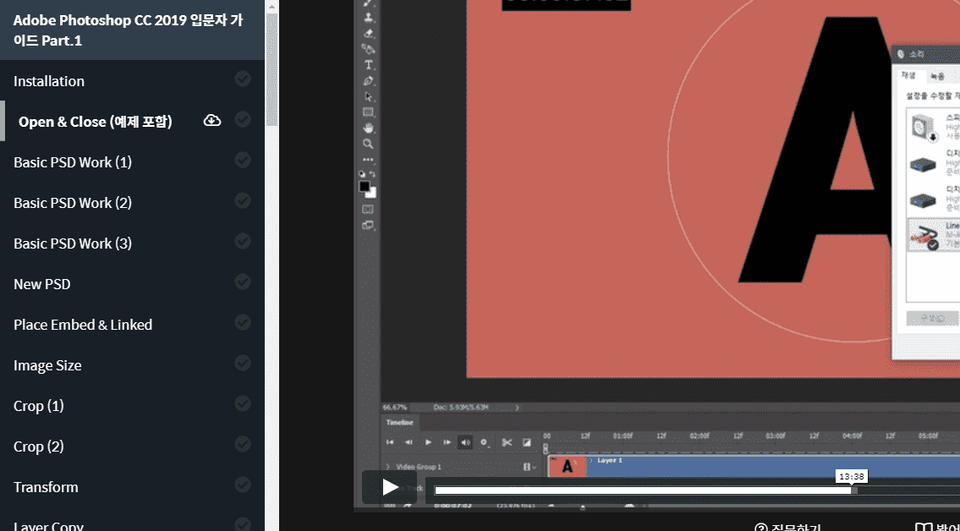960x531 pixels.
Task: Select the Pen tool
Action: pyautogui.click(x=369, y=81)
